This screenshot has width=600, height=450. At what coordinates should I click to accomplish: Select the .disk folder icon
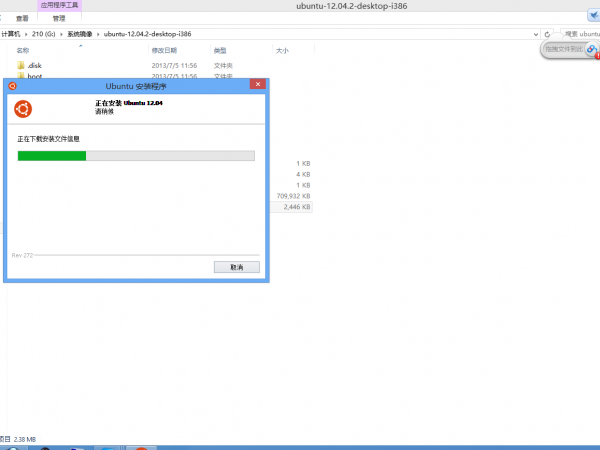click(x=20, y=65)
